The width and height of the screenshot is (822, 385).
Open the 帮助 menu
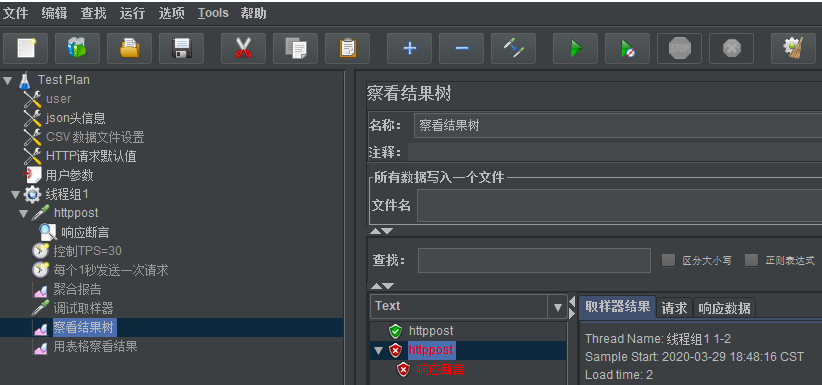[254, 14]
